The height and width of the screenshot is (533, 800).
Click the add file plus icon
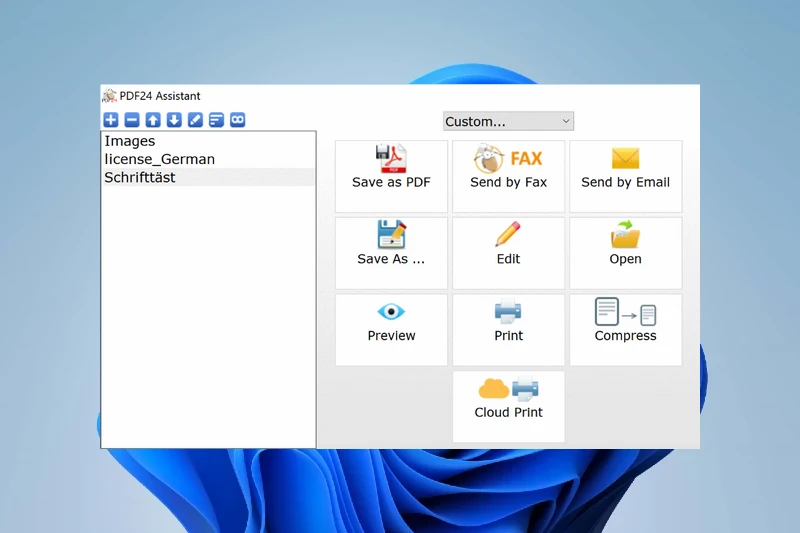pos(111,120)
